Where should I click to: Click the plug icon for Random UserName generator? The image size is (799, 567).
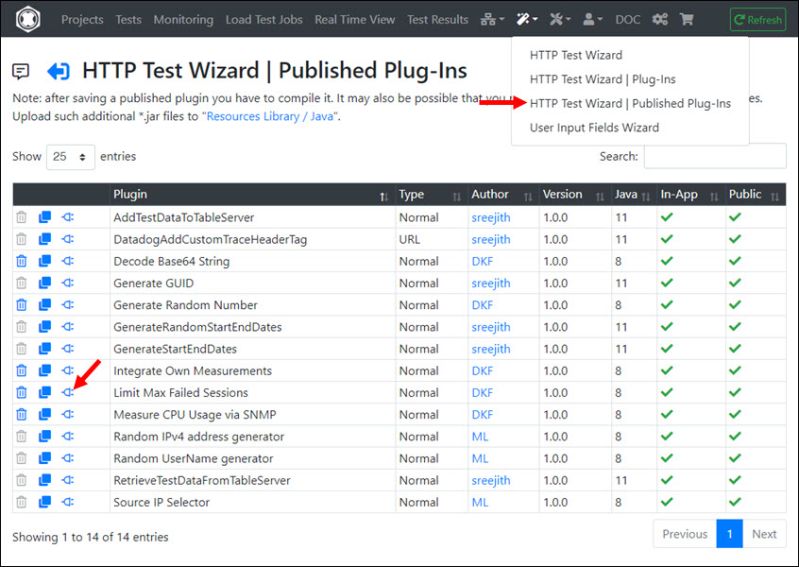coord(68,458)
